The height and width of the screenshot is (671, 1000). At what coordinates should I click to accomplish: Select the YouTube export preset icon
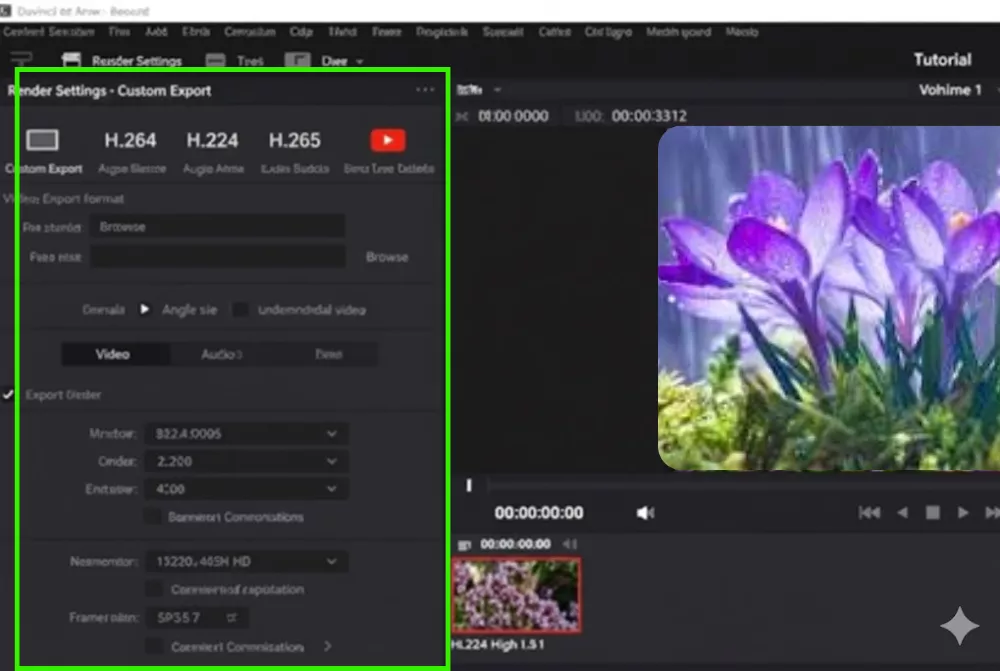pyautogui.click(x=387, y=140)
